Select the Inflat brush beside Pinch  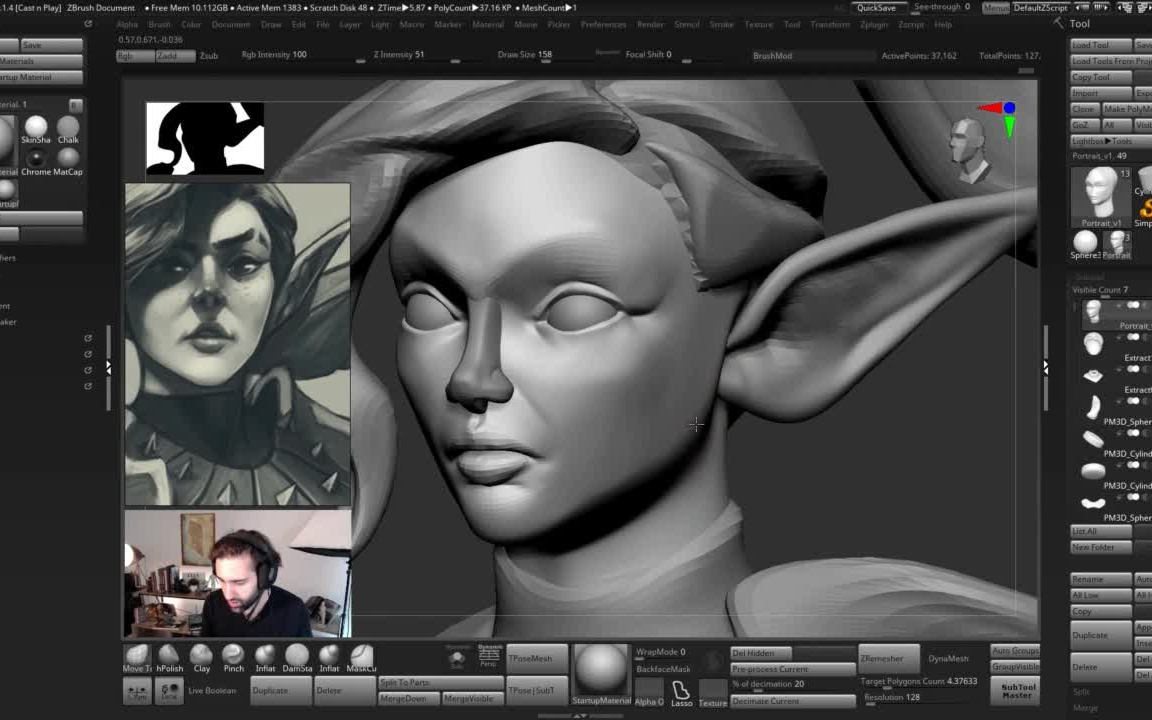[265, 658]
